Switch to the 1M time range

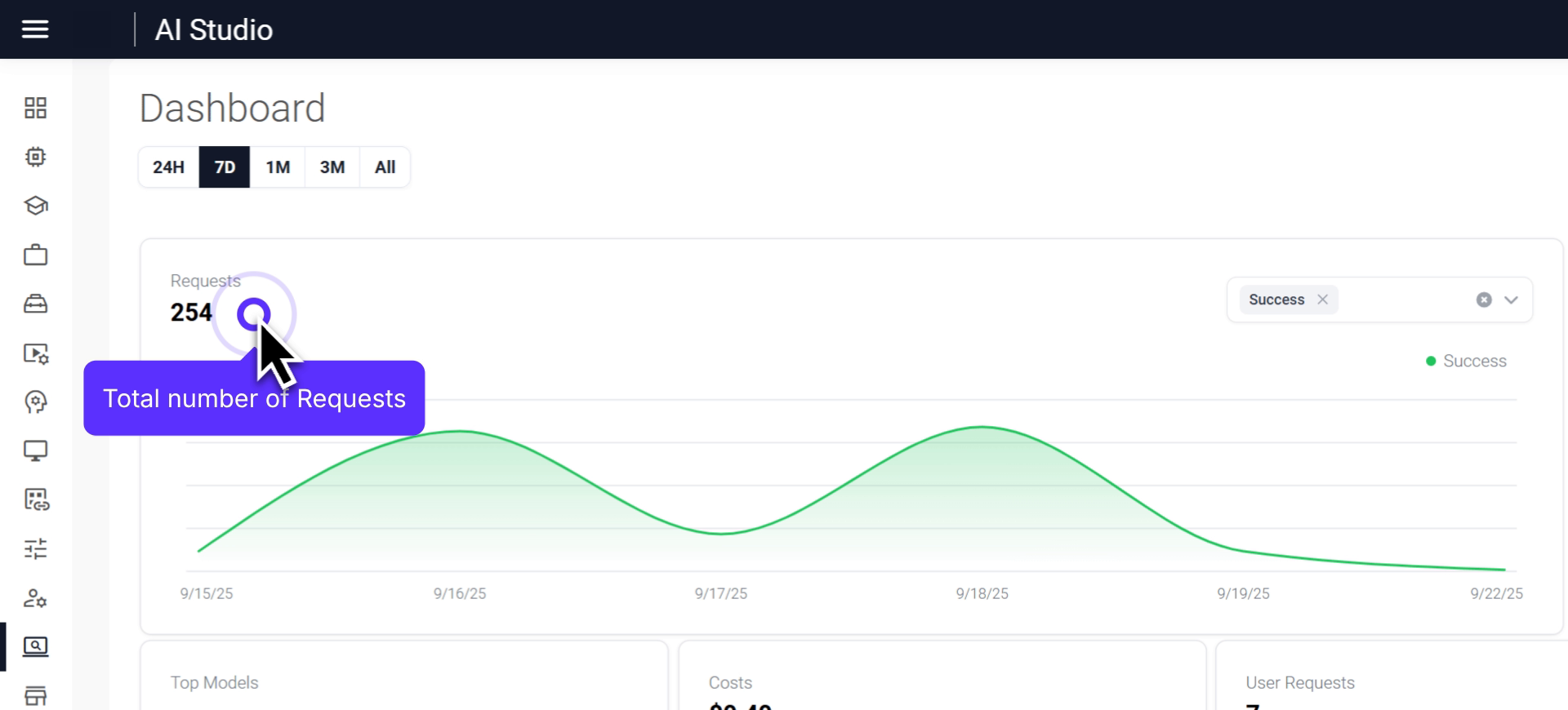click(x=278, y=167)
